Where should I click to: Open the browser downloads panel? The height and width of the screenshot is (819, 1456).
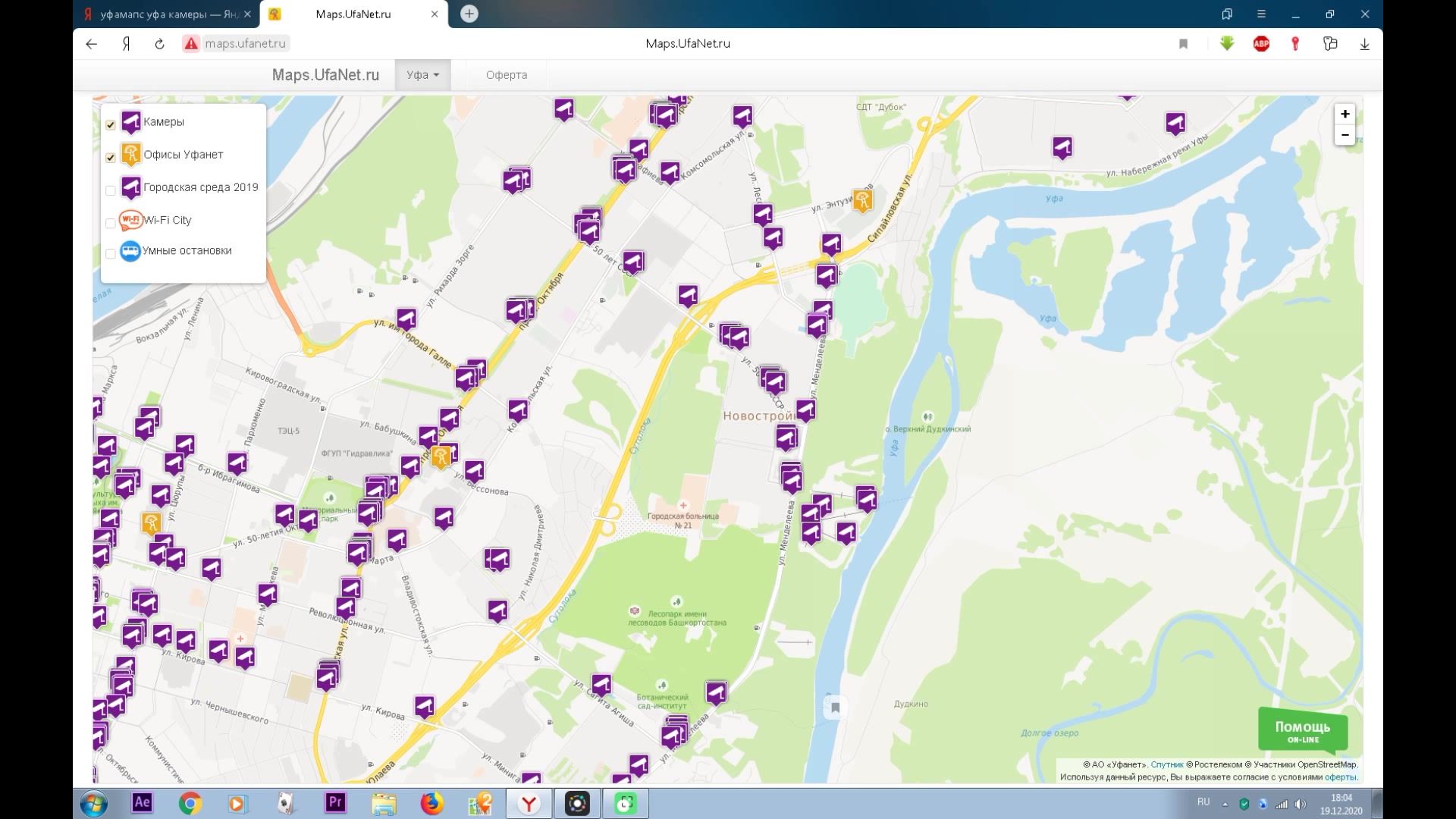coord(1364,44)
